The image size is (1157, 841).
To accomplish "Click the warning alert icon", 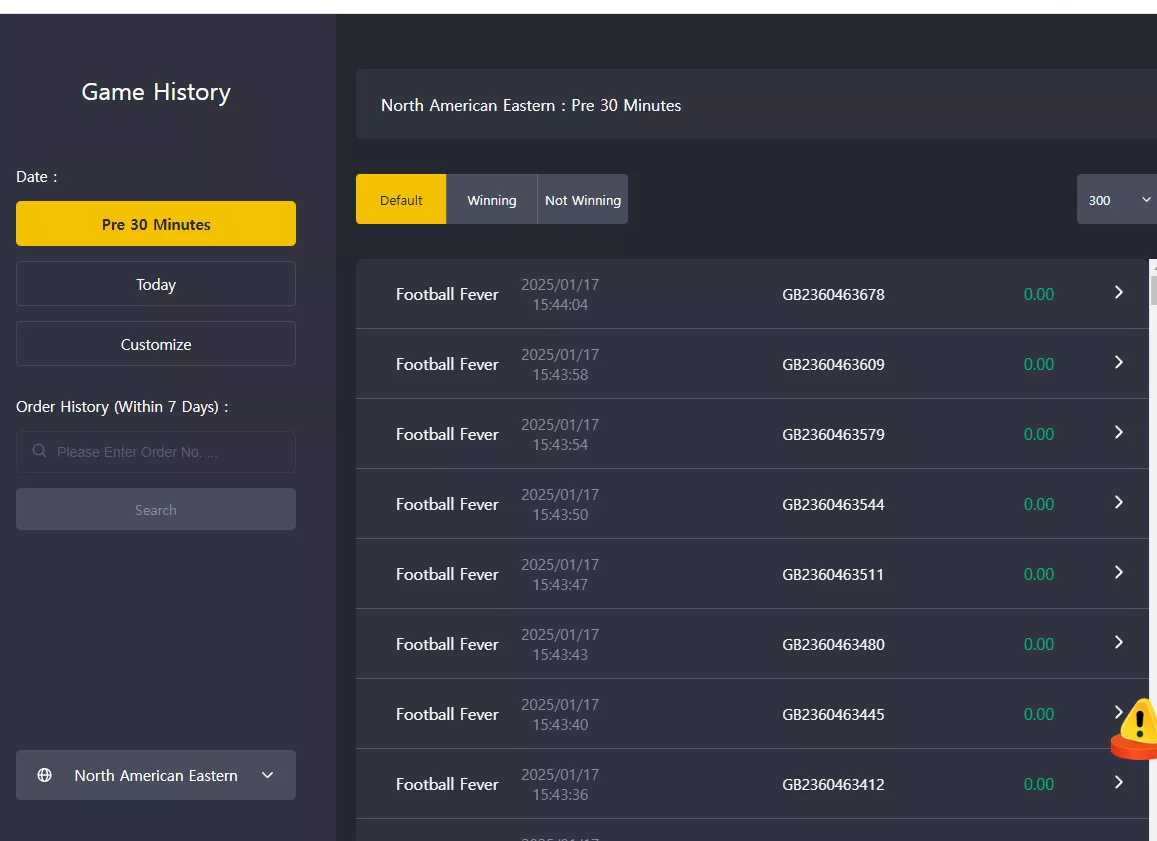I will point(1137,729).
